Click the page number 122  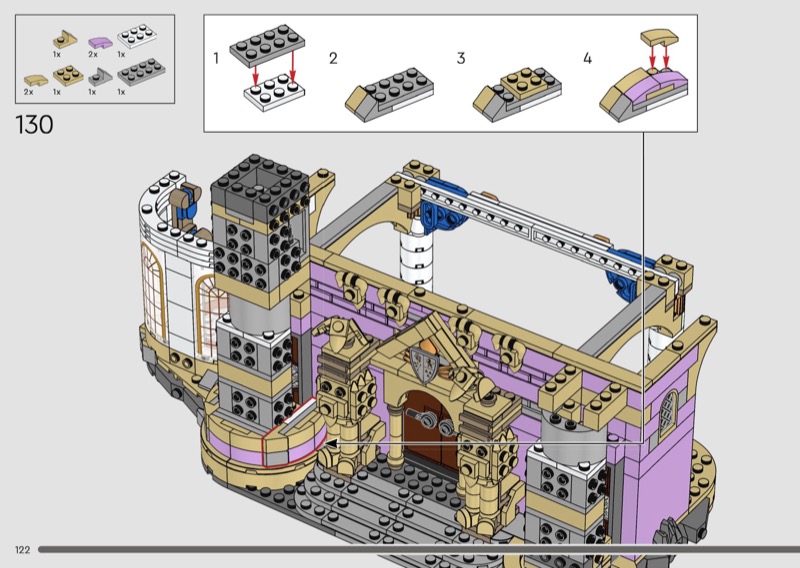[22, 550]
